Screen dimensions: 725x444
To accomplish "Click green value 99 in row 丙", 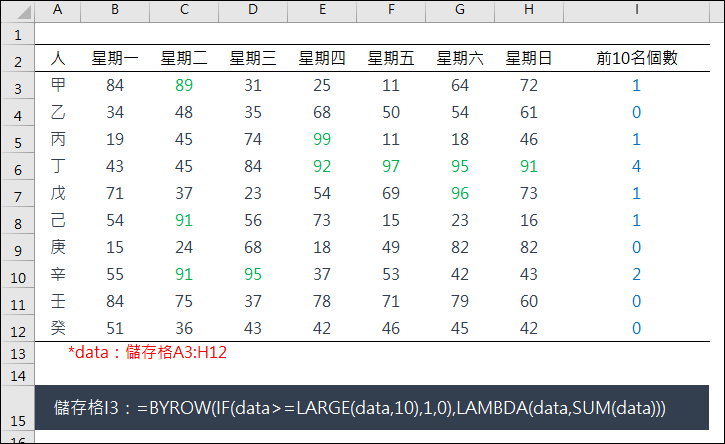I will [322, 139].
